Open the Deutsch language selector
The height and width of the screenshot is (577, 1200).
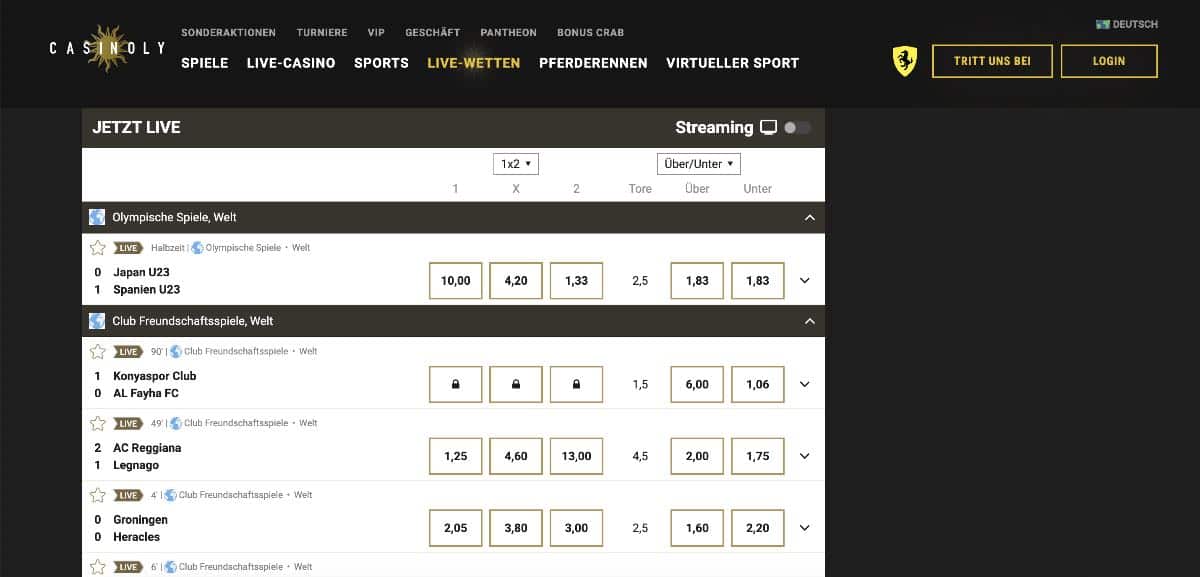[1127, 24]
